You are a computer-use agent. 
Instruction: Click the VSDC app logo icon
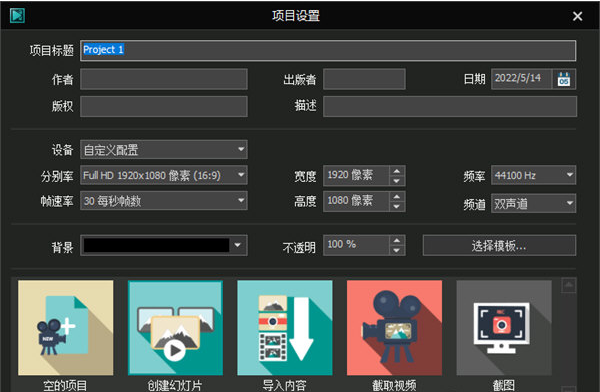click(x=17, y=16)
